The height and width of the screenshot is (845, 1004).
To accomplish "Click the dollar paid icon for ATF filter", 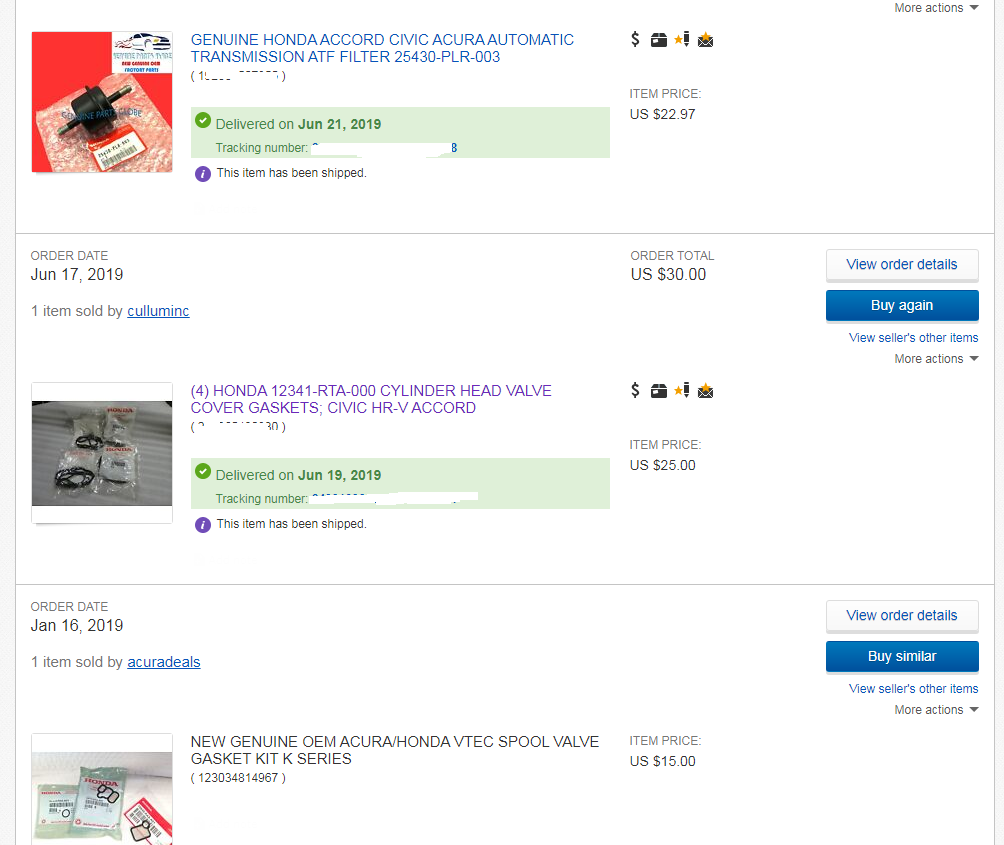I will (635, 40).
